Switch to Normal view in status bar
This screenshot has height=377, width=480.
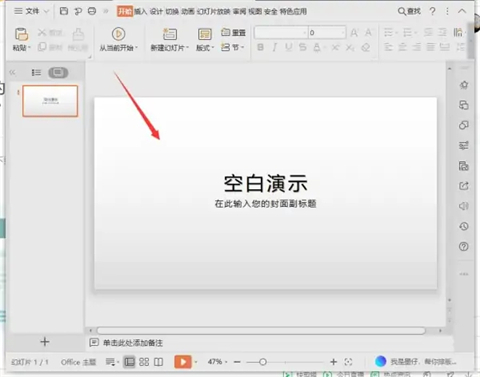[129, 362]
